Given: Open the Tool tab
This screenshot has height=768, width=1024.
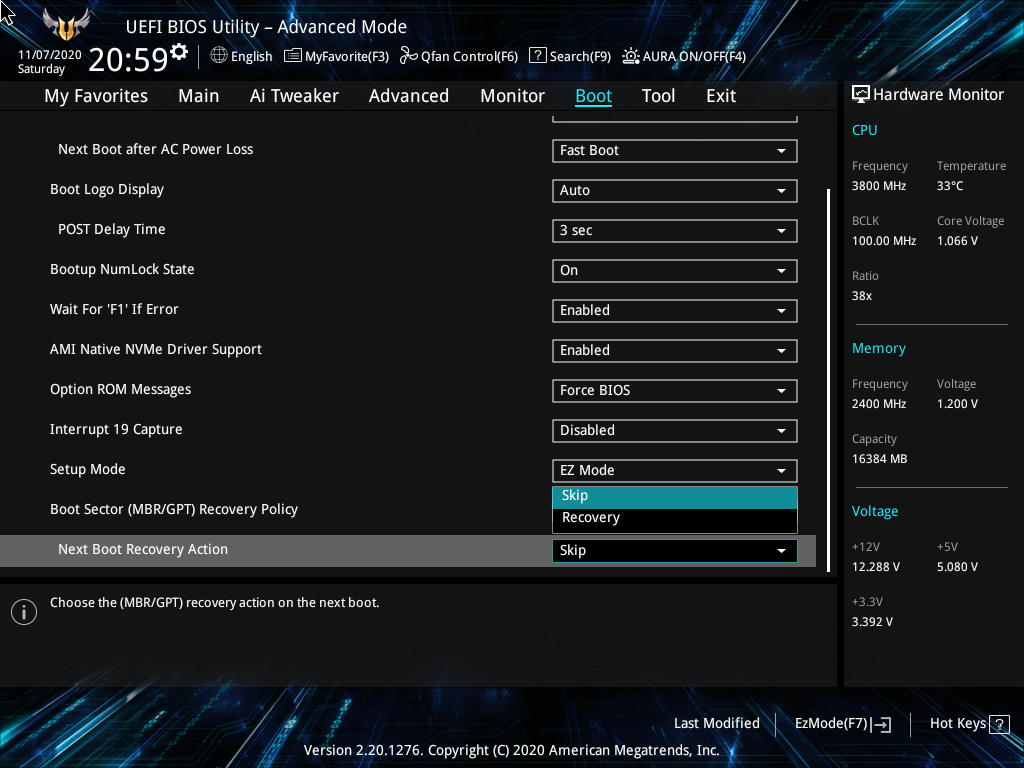Looking at the screenshot, I should [658, 96].
